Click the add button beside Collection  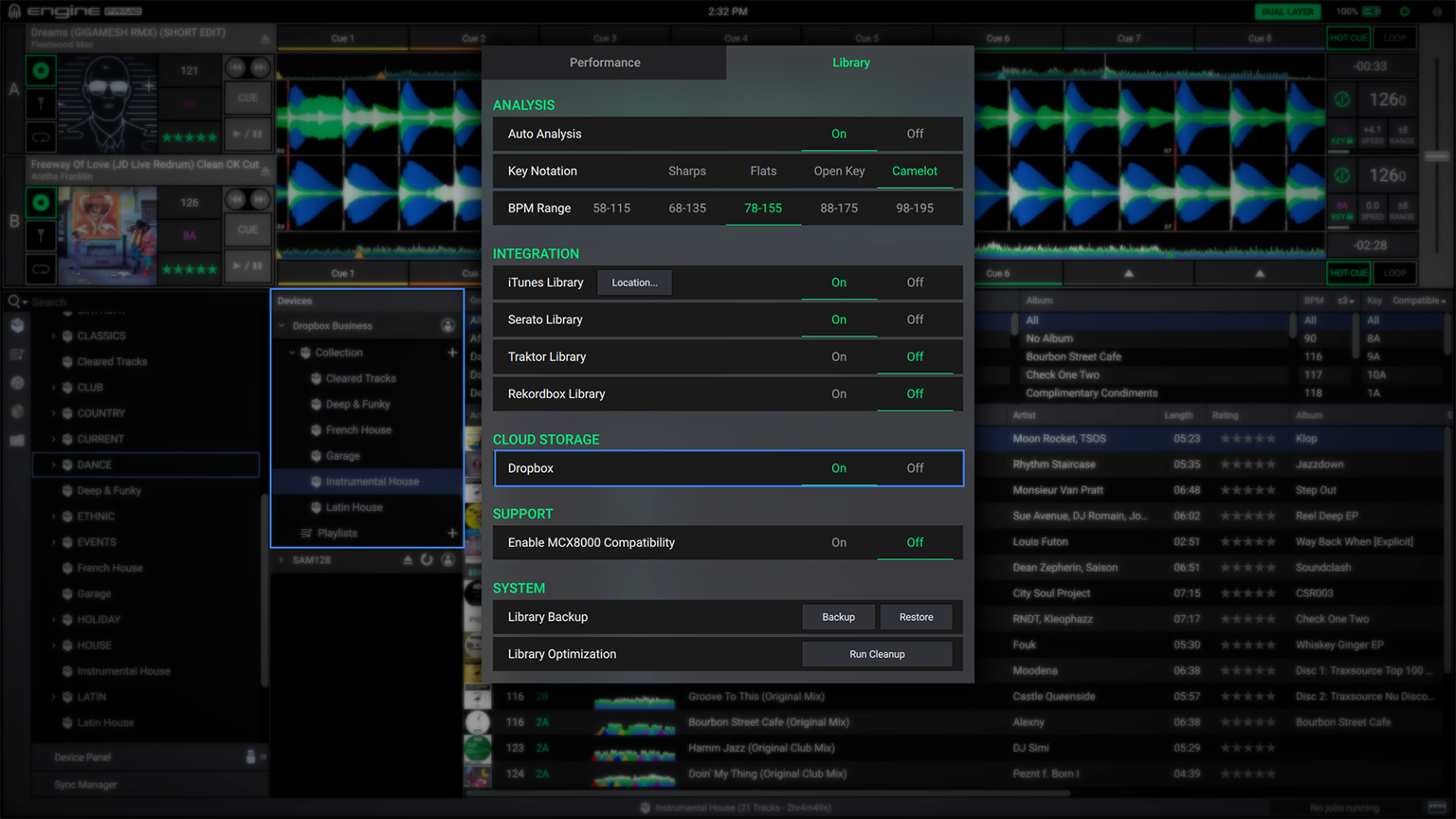click(x=452, y=353)
